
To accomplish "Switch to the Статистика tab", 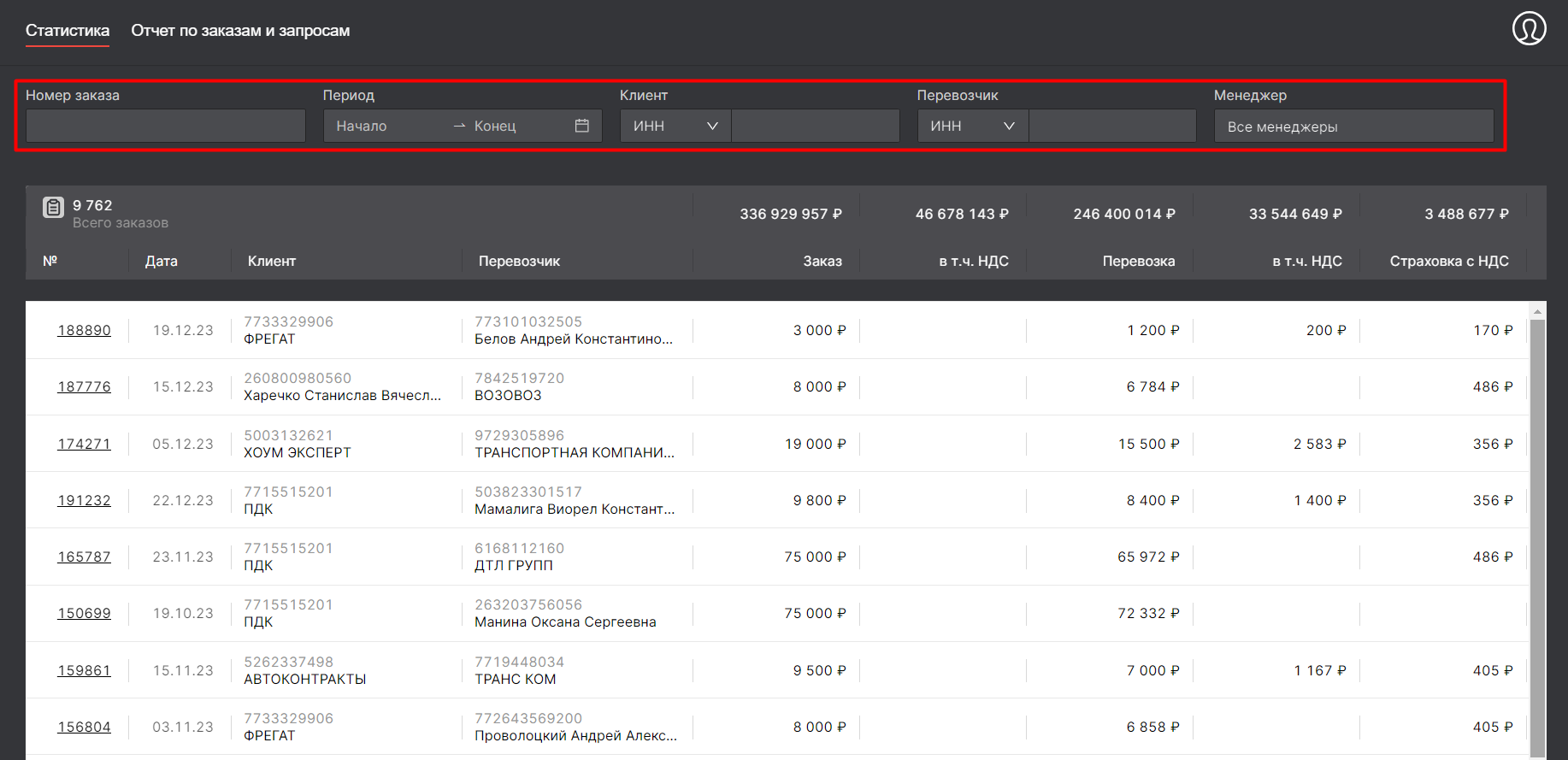I will (68, 31).
